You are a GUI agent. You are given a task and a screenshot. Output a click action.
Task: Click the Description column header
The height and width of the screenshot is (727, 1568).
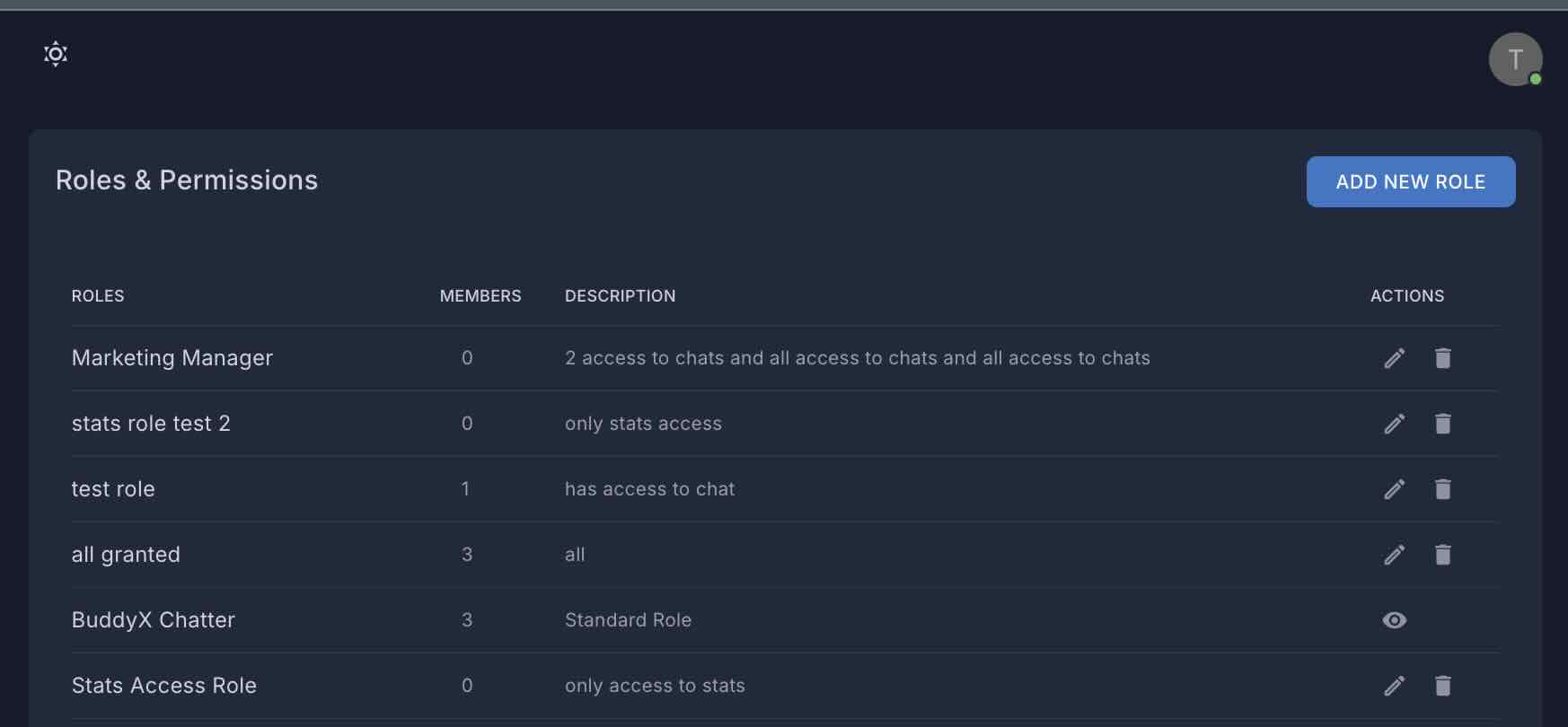(620, 296)
